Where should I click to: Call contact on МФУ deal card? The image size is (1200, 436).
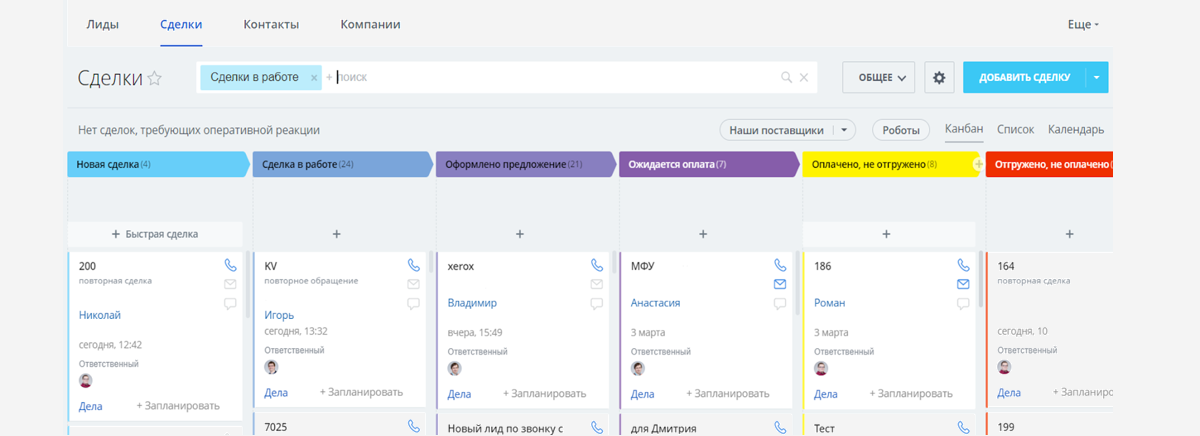click(780, 266)
